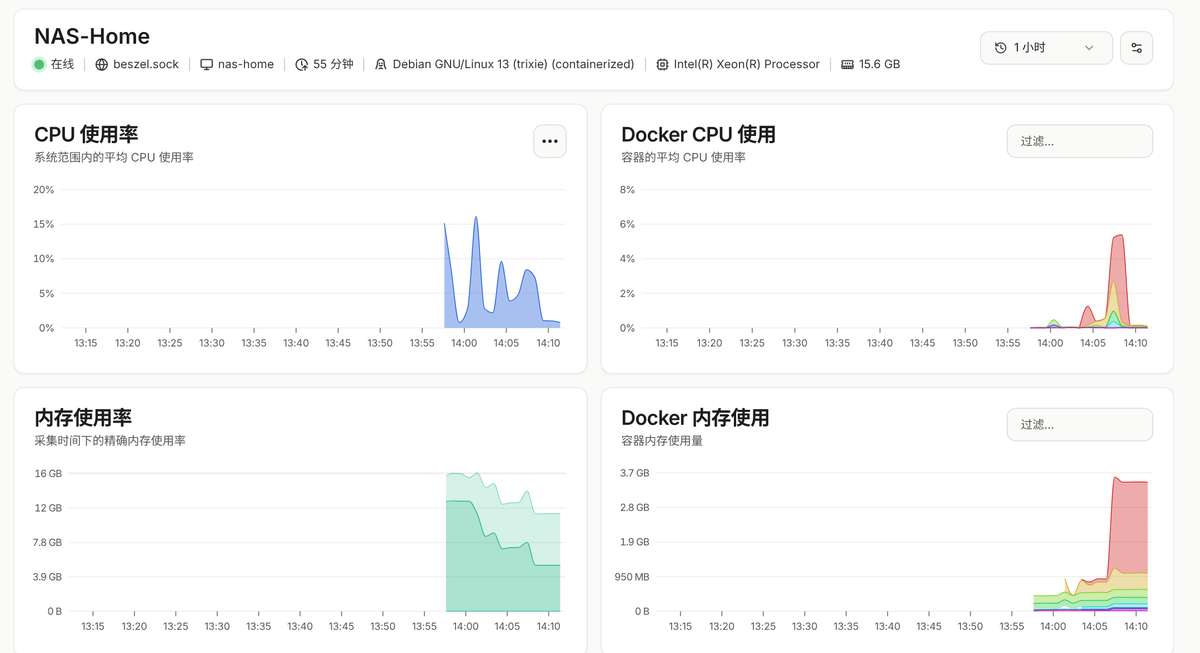Screen dimensions: 1200x653
Task: Click the 在线 status text
Action: coord(62,64)
